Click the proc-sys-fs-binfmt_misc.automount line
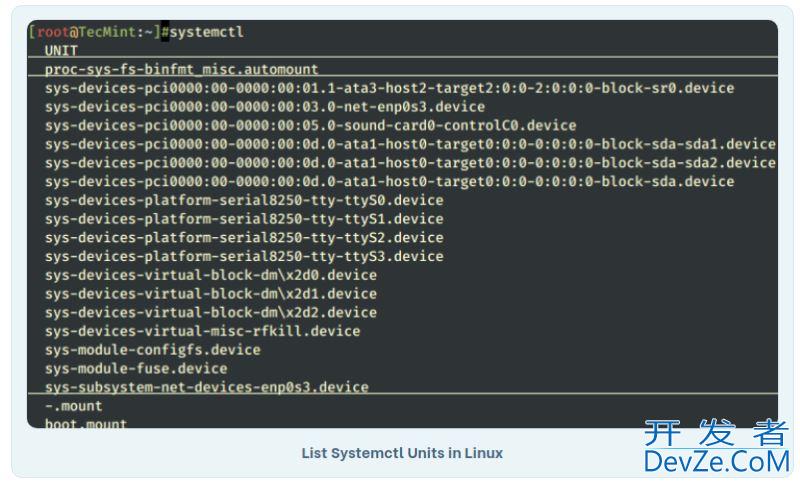Viewport: 800px width, 483px height. (x=182, y=69)
